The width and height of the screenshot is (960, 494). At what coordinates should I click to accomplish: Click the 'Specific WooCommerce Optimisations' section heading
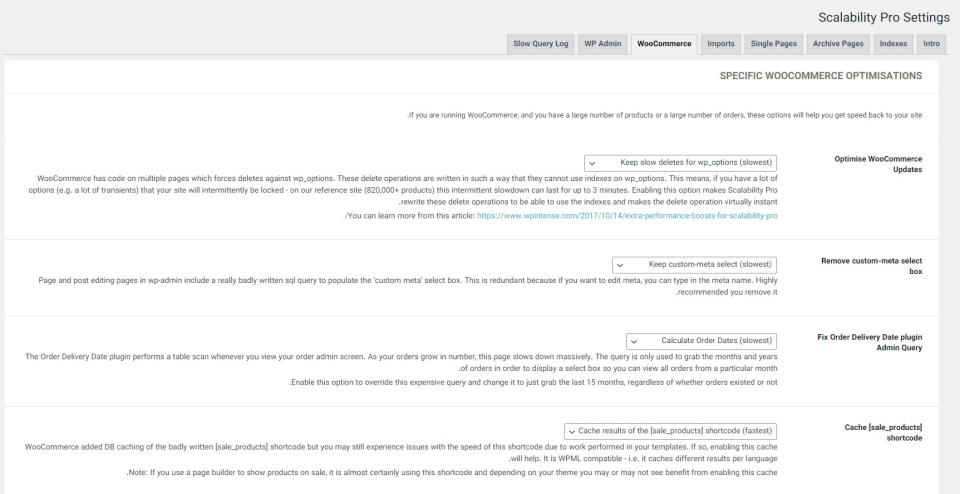pyautogui.click(x=820, y=76)
